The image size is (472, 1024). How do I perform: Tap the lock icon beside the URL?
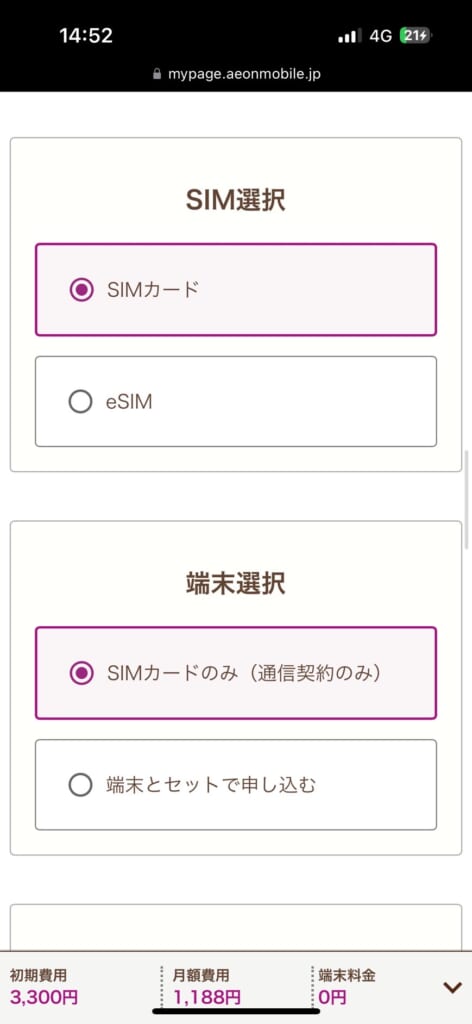[156, 74]
